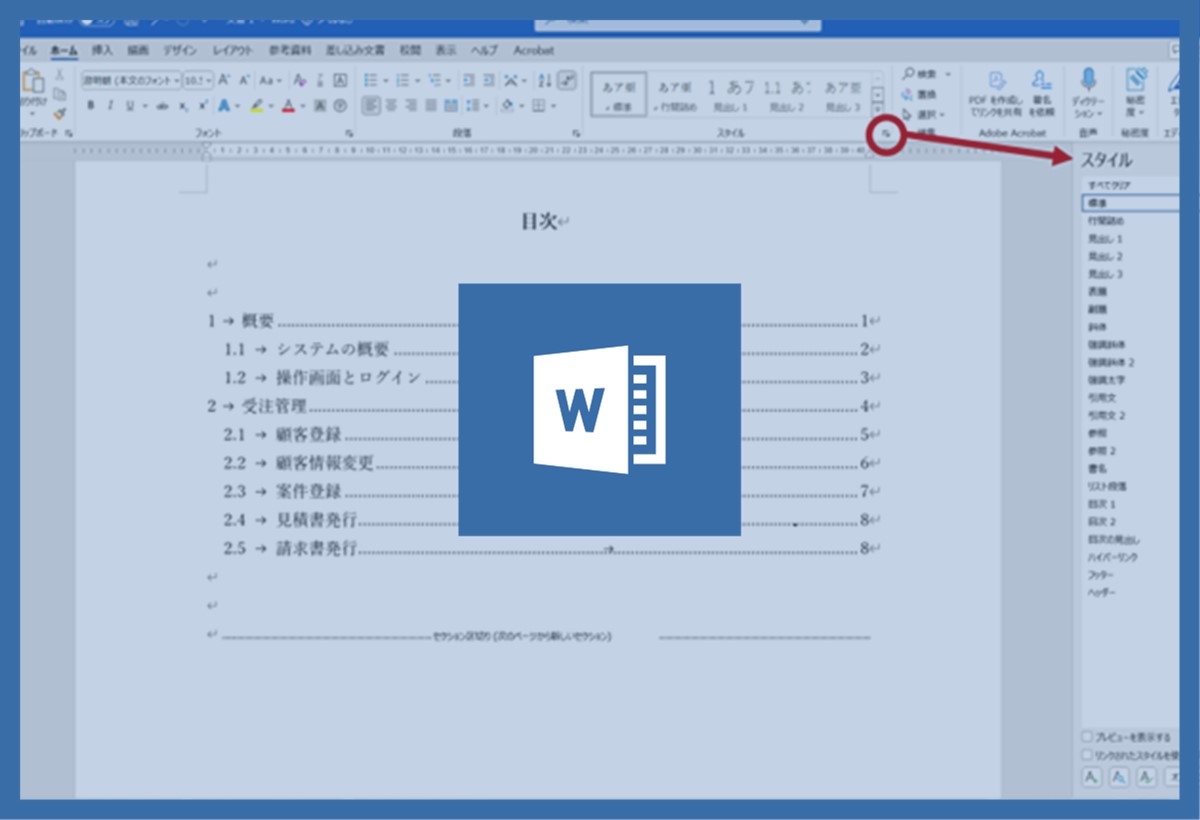Click すべてクリア in the Styles pane

tap(1110, 185)
